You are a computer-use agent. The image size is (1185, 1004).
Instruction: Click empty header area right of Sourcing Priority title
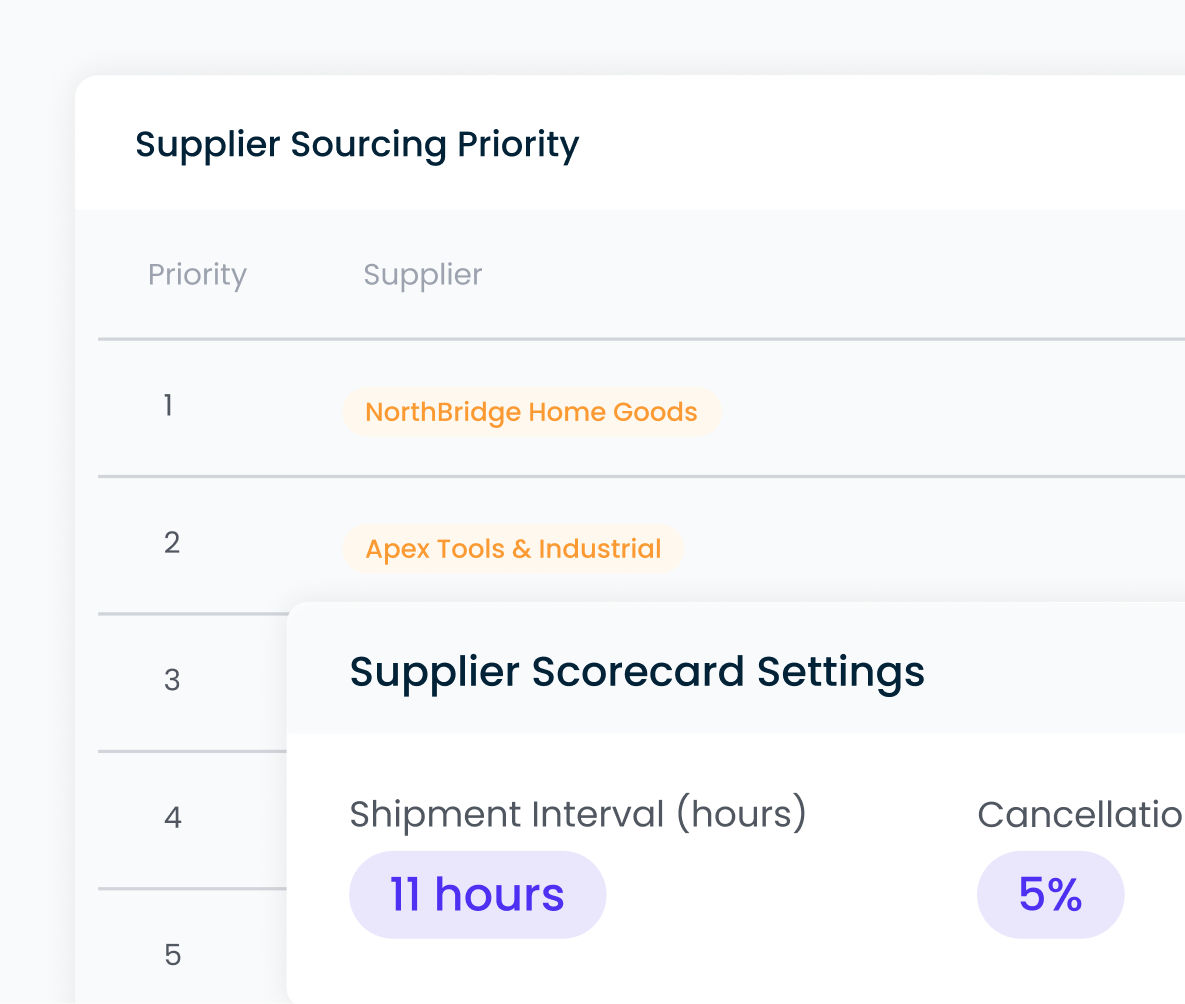point(880,144)
